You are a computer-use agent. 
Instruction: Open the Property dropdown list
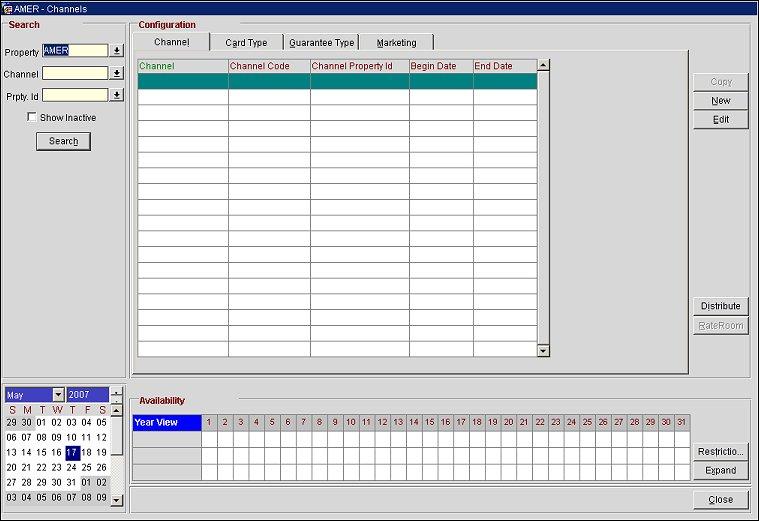coord(117,51)
